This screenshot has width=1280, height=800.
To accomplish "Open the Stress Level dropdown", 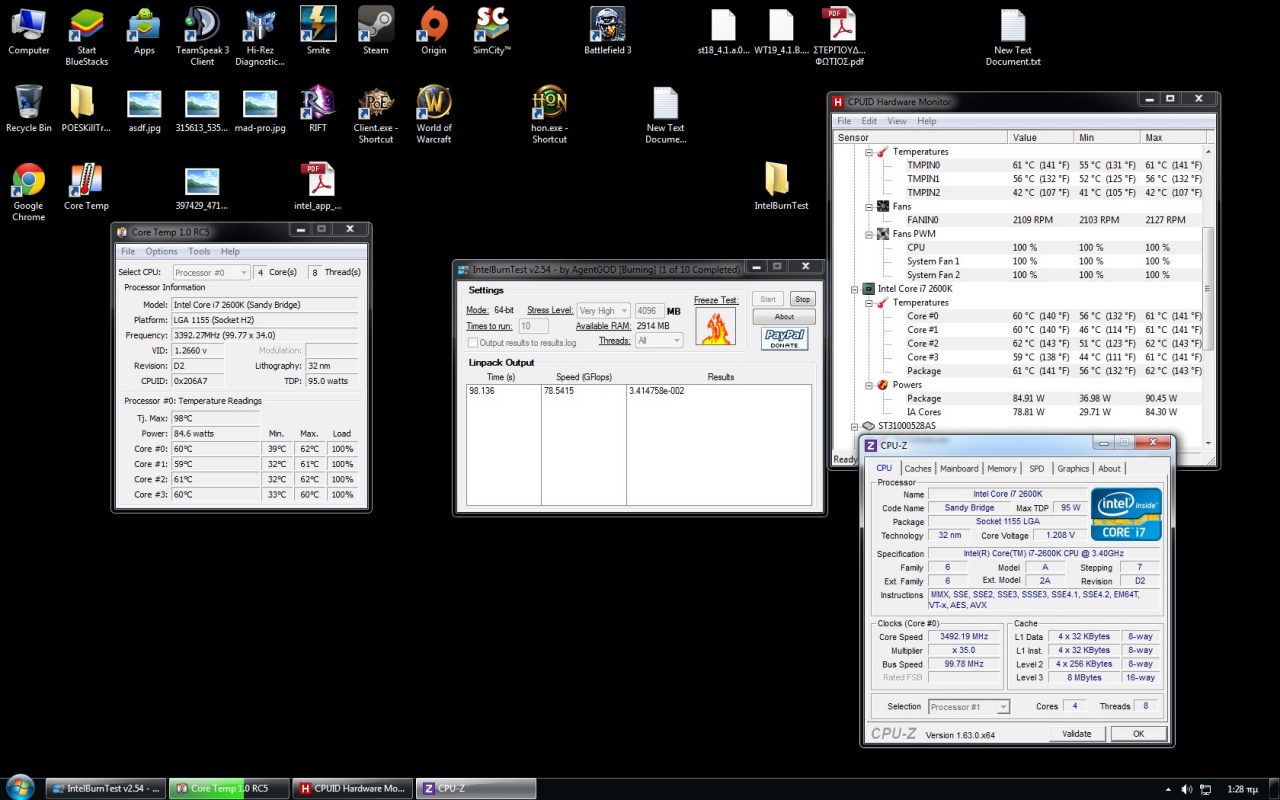I will pos(605,311).
